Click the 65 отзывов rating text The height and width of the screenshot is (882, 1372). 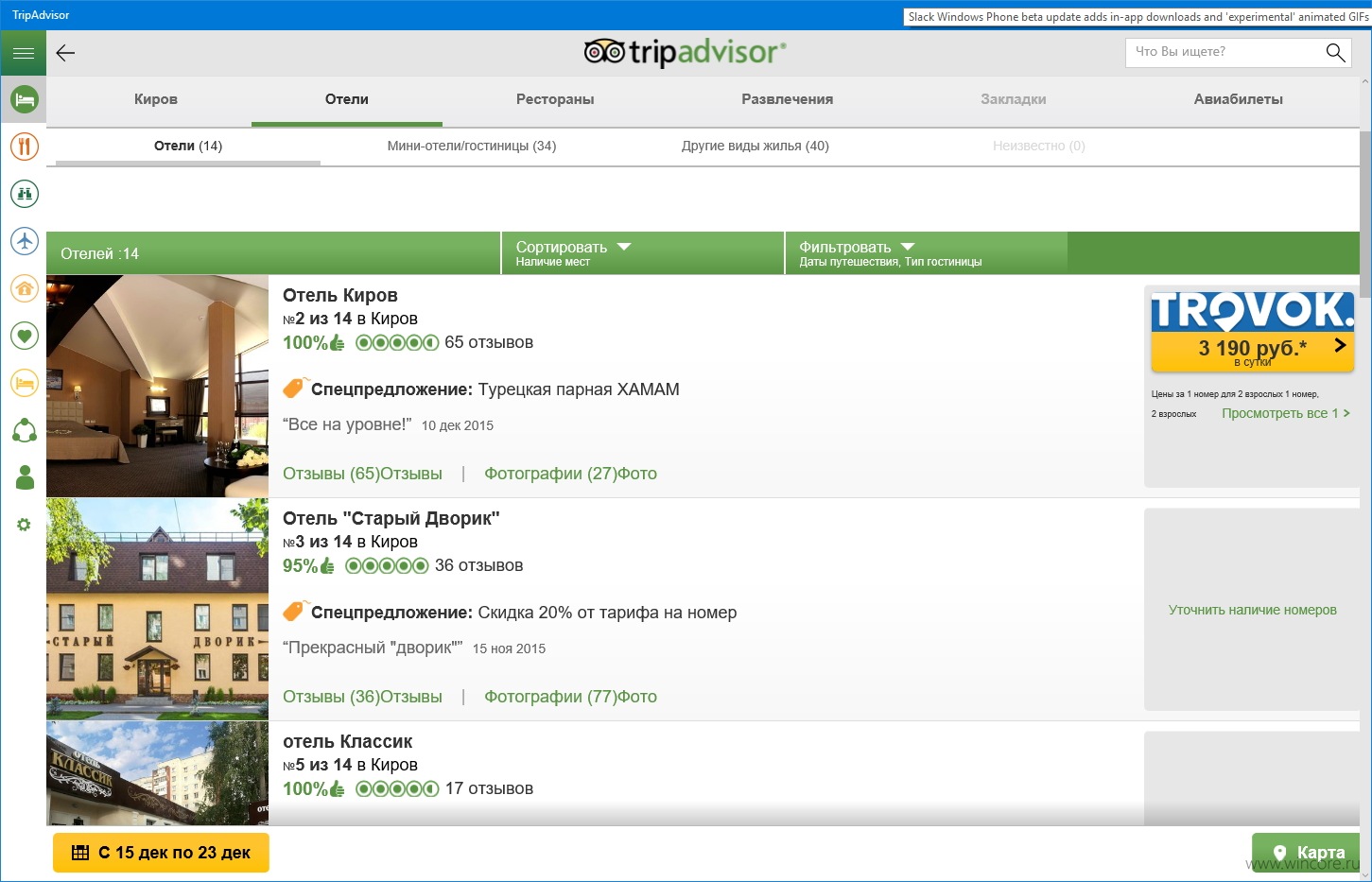coord(489,342)
